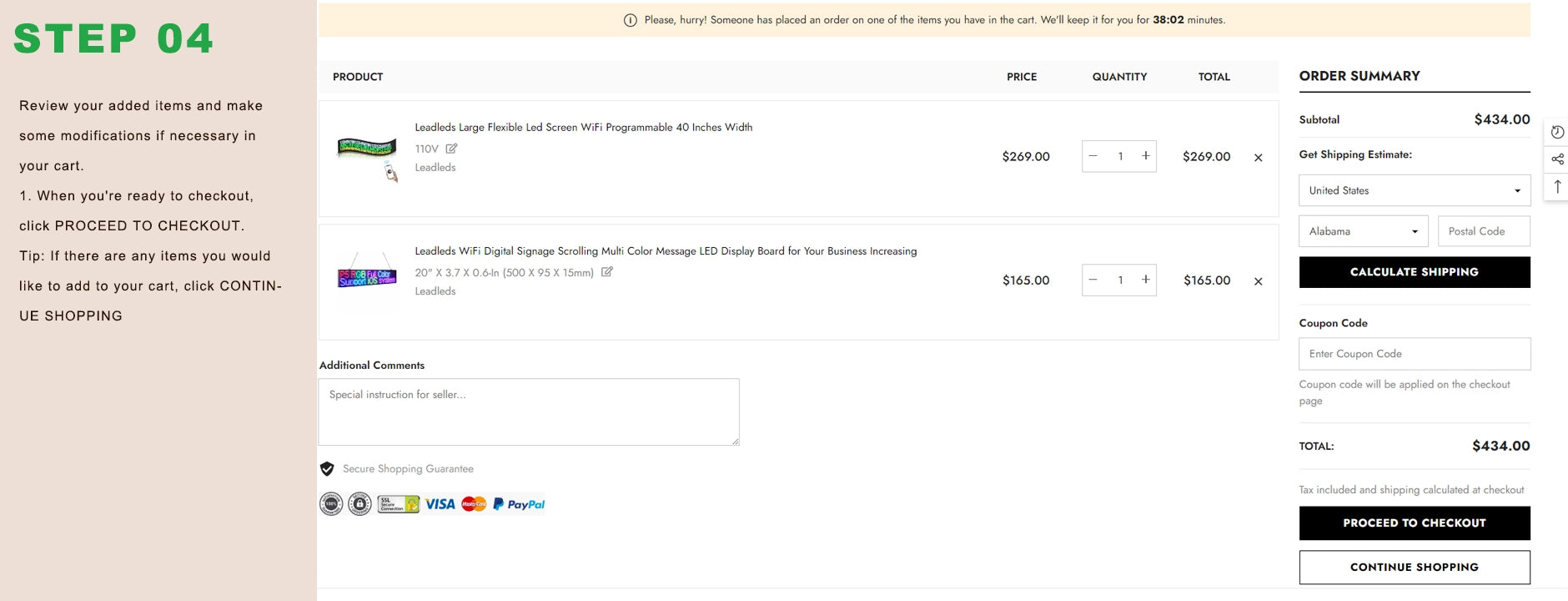The width and height of the screenshot is (1568, 601).
Task: Open the flexible LED screen product thumbnail
Action: [367, 157]
